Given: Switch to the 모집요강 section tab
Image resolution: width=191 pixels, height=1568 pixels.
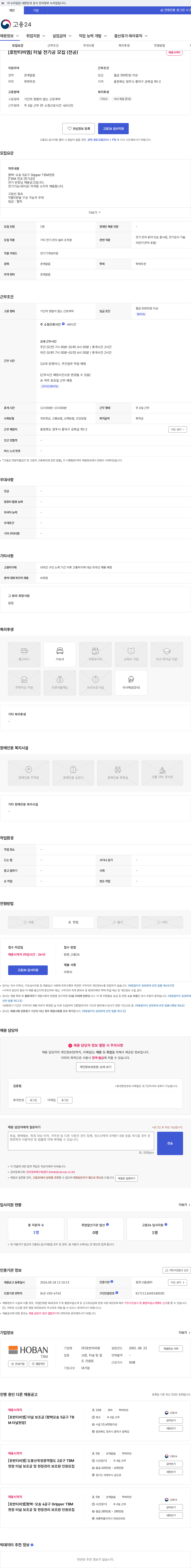Looking at the screenshot, I should tap(18, 46).
